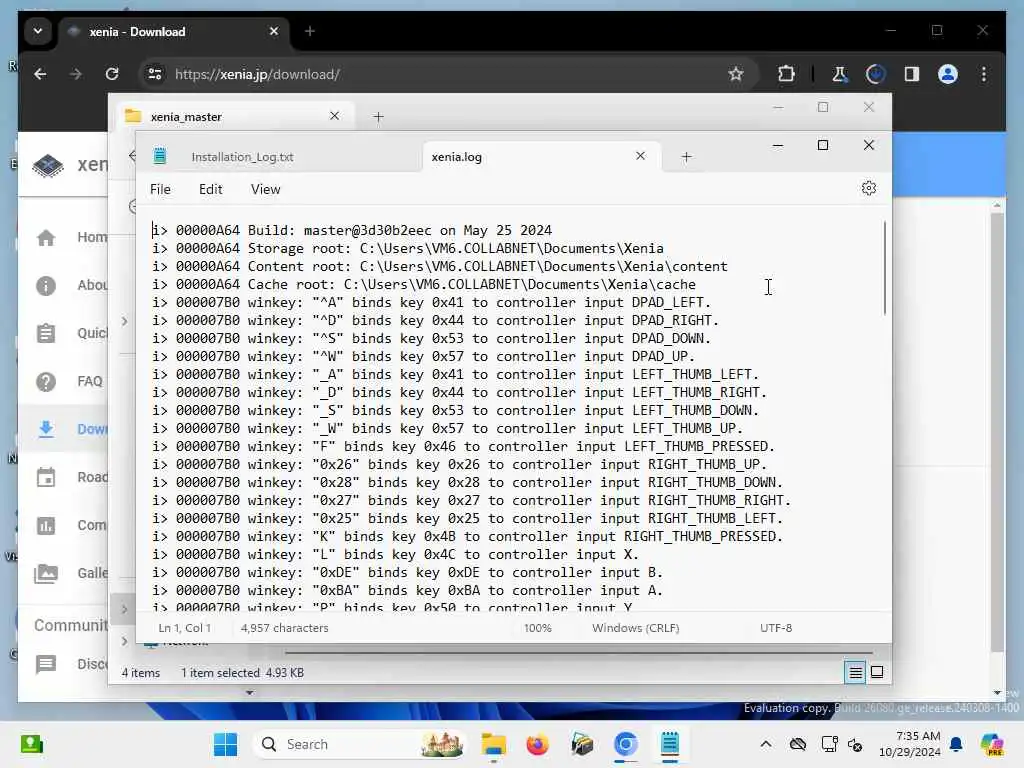1024x768 pixels.
Task: Reload the xenia download page
Action: [x=112, y=74]
